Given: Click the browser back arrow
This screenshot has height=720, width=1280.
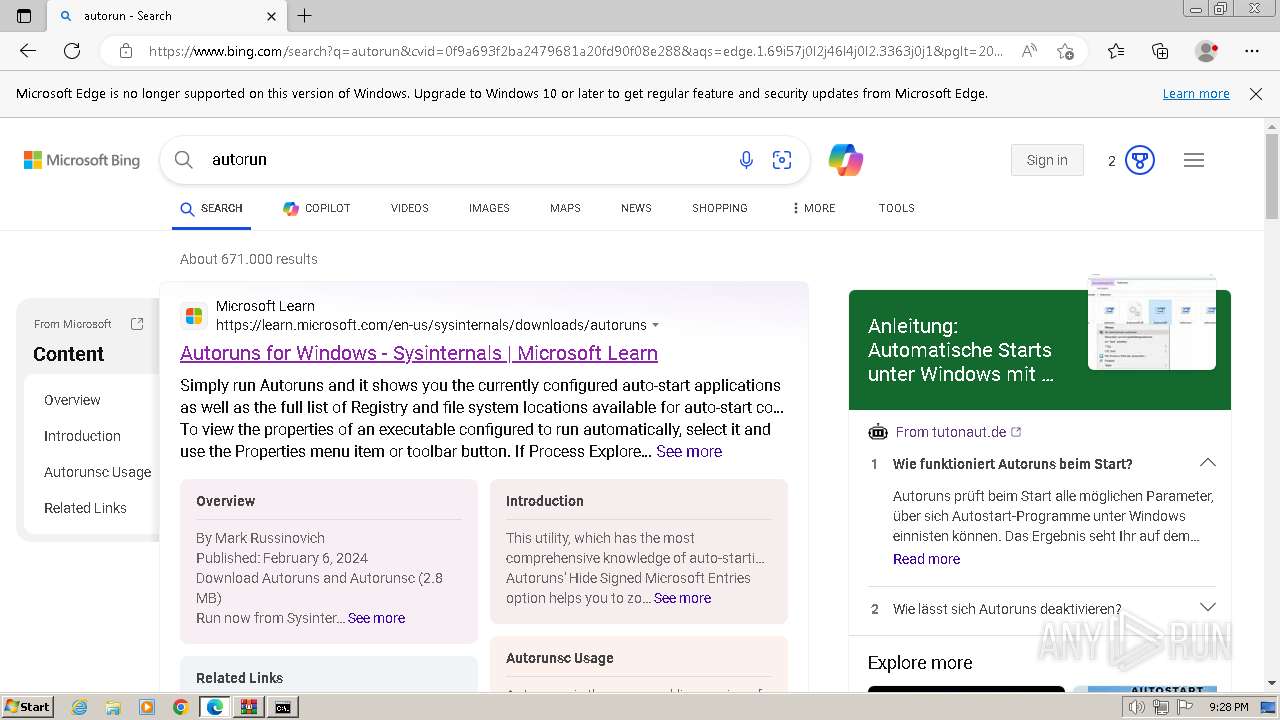Looking at the screenshot, I should pos(28,51).
